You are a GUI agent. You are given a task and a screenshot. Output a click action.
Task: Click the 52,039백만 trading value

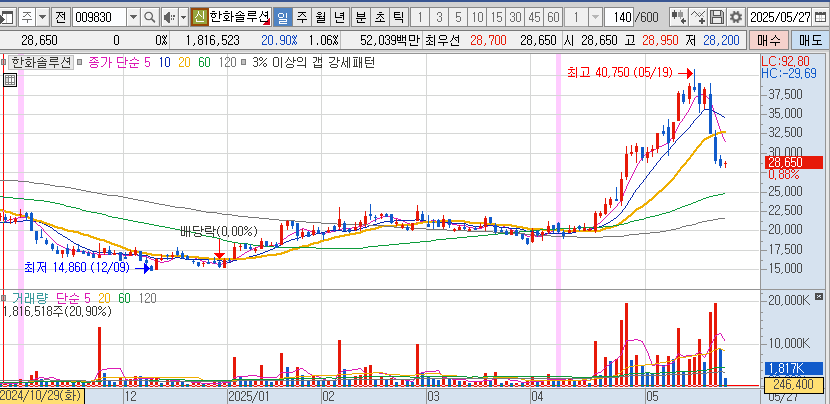click(389, 41)
